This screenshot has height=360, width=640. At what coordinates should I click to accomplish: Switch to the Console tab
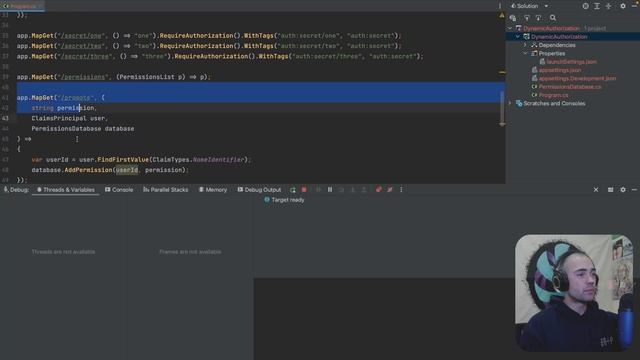(119, 190)
